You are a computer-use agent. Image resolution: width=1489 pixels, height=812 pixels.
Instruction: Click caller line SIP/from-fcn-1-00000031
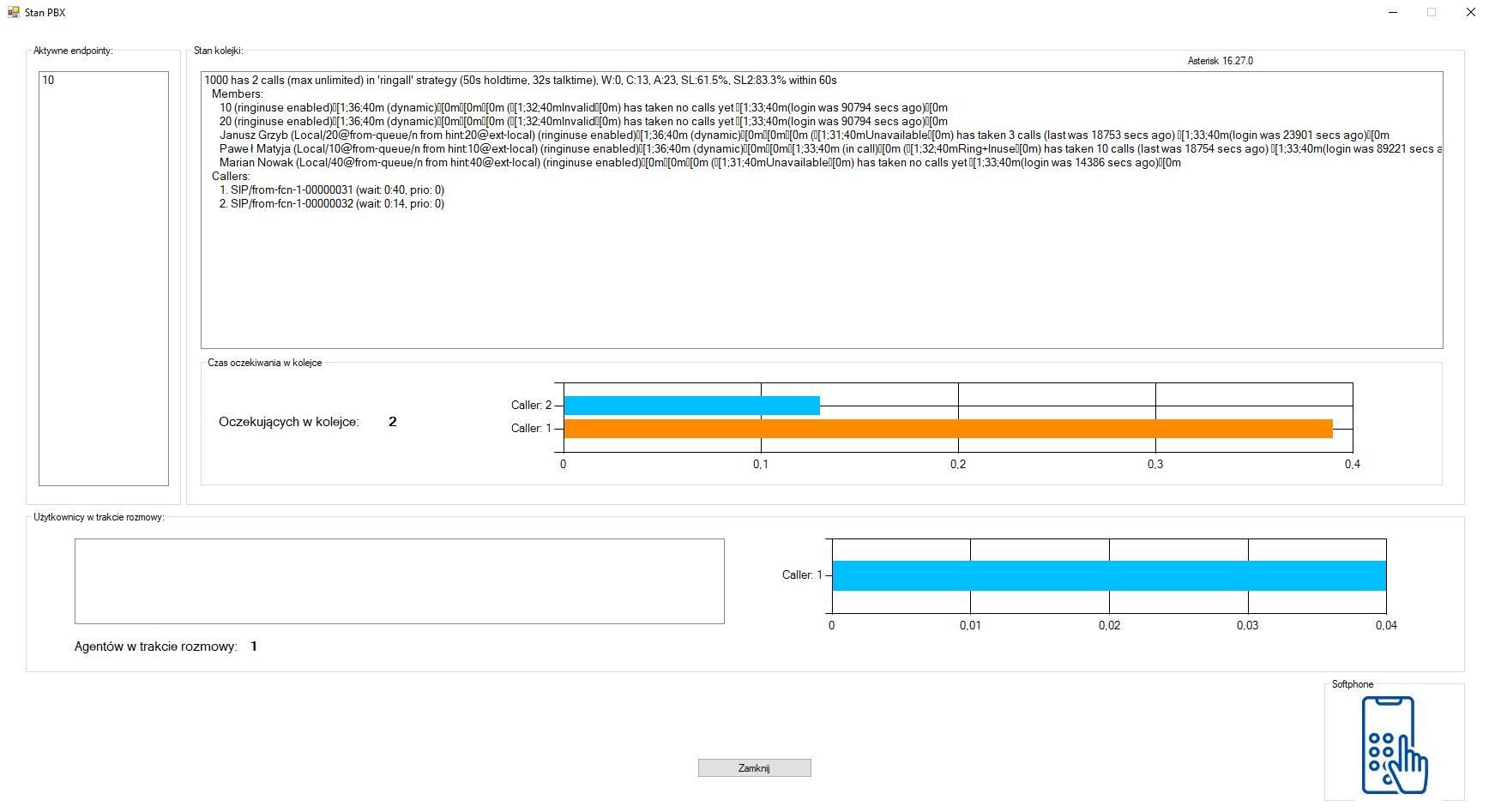332,190
